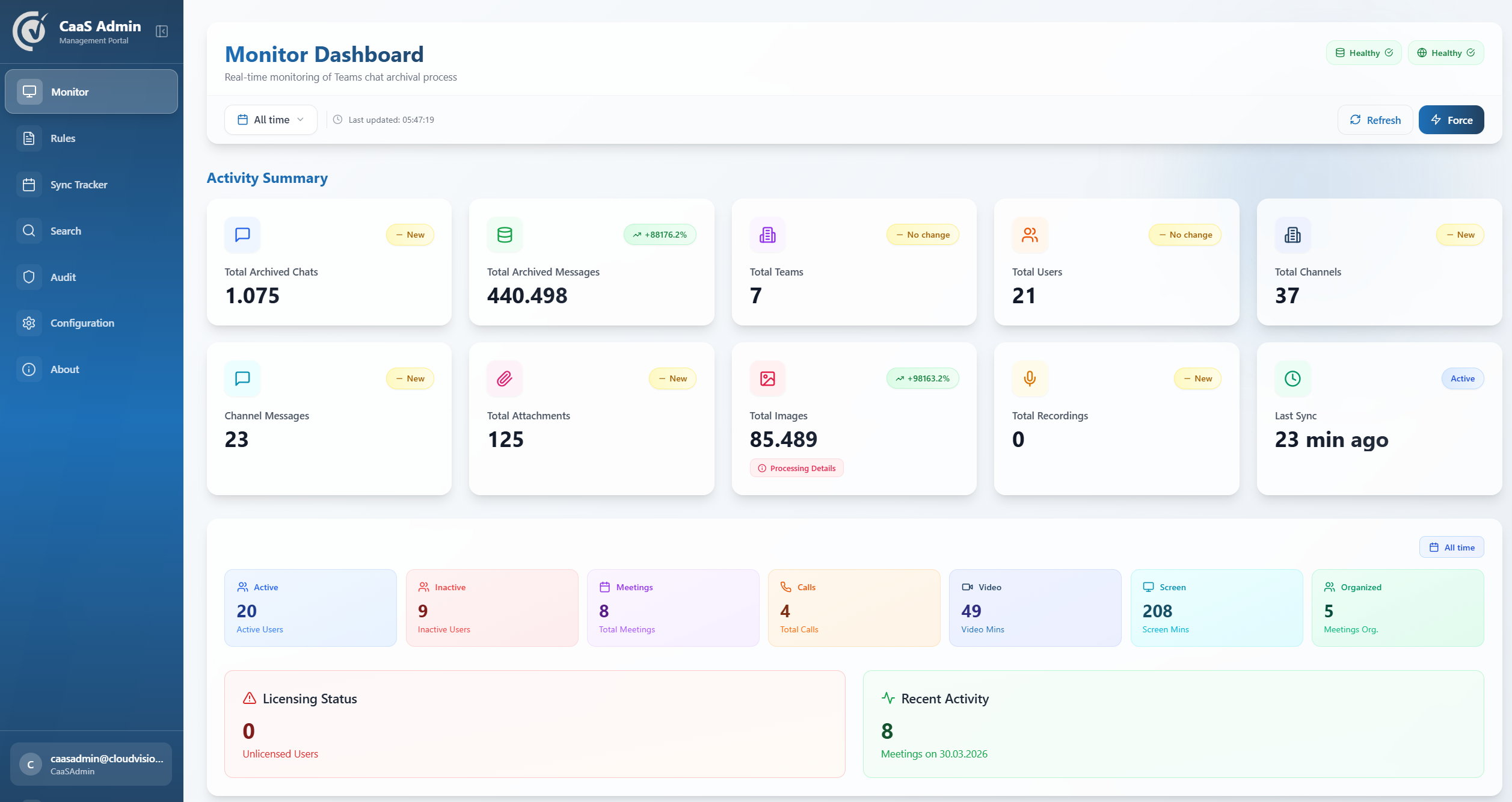Click the Sync Tracker calendar icon

click(x=30, y=184)
